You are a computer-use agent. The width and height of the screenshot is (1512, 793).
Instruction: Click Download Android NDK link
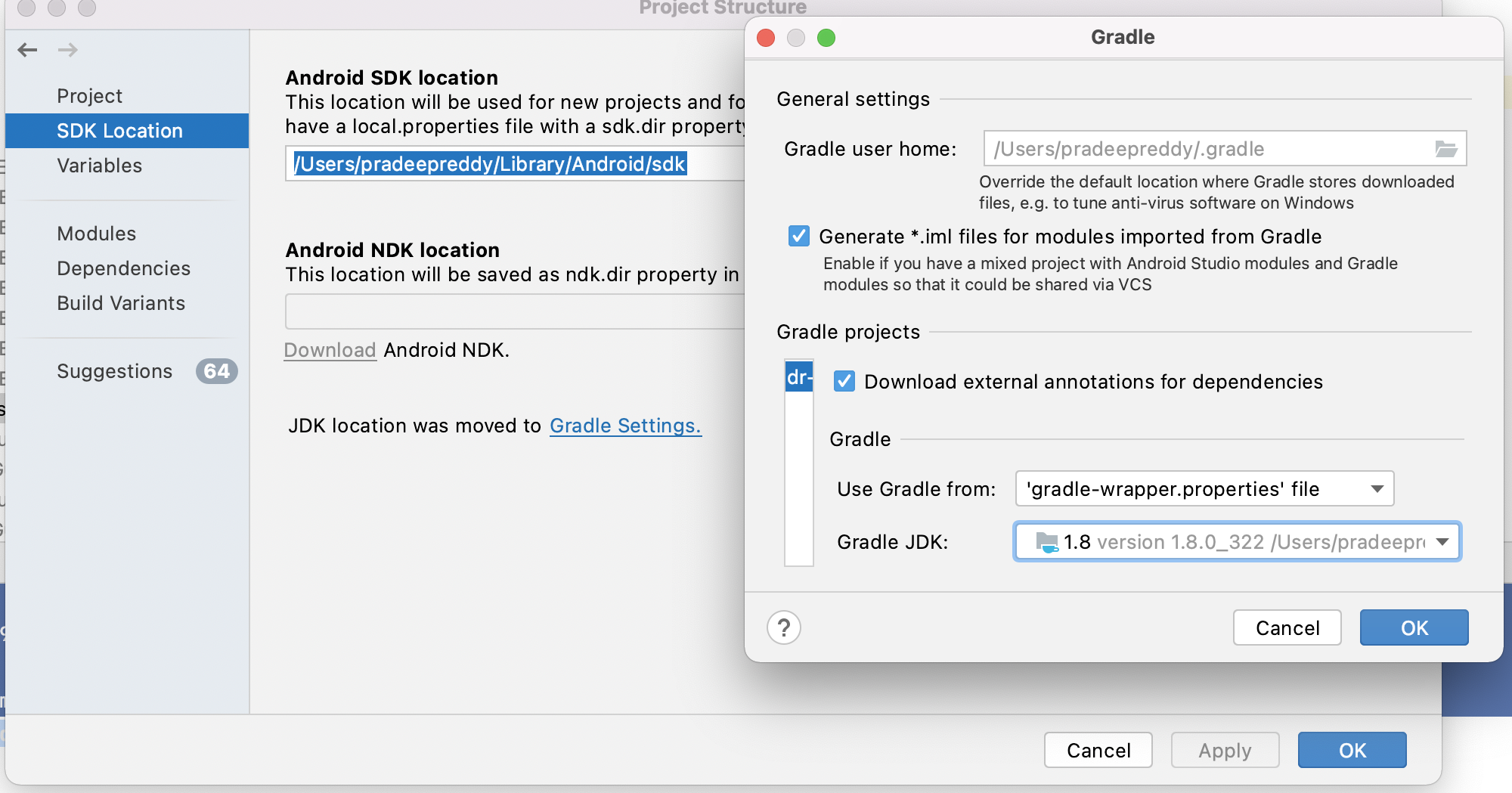(x=330, y=350)
